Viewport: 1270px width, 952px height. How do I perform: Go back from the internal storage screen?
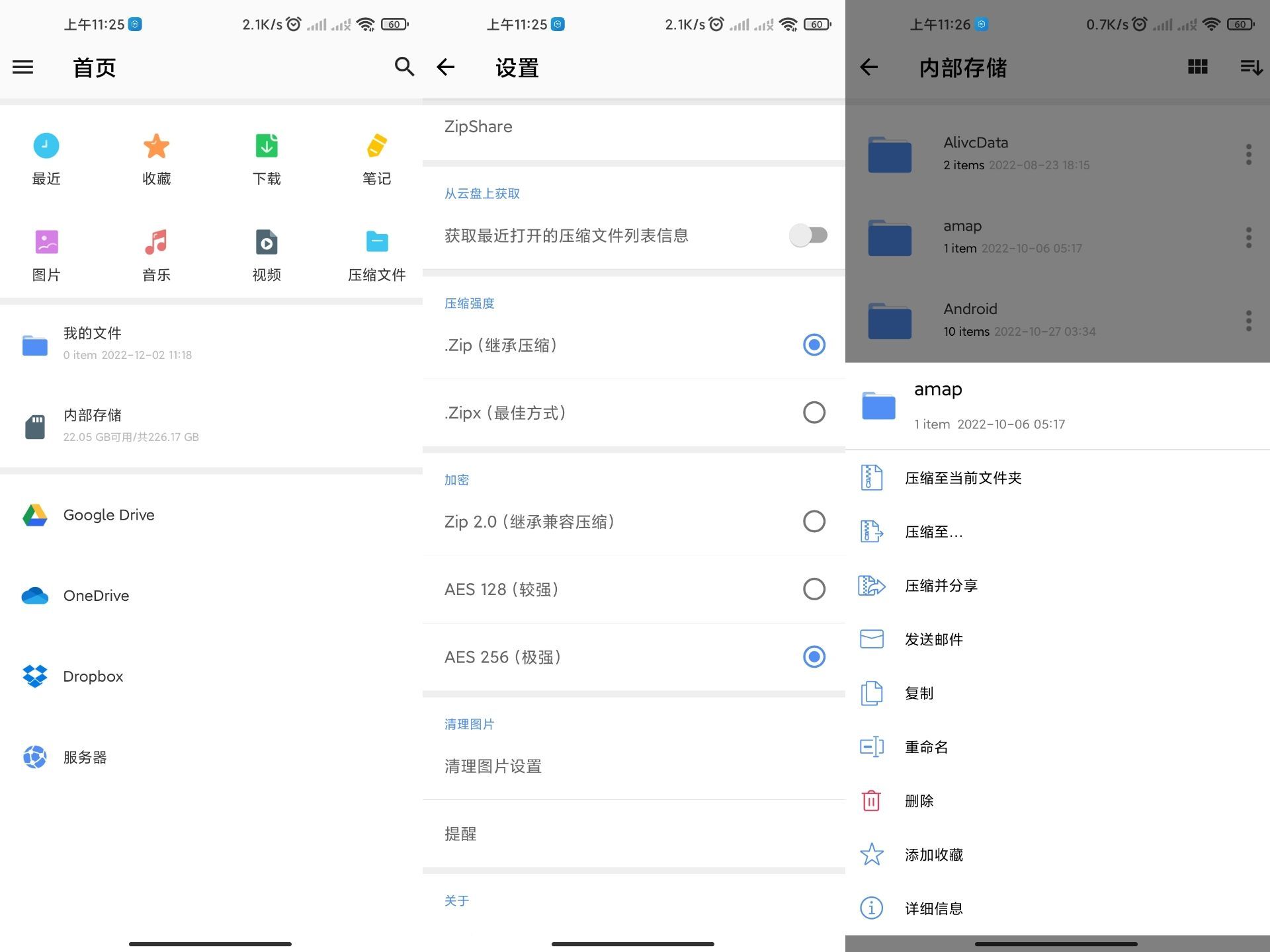coord(868,67)
